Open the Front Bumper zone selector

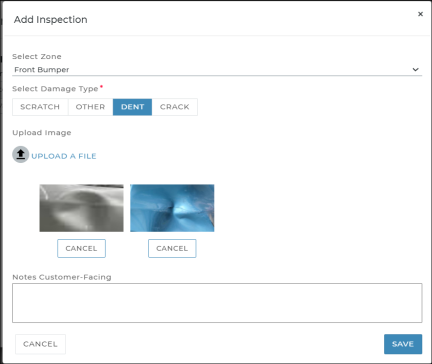(217, 70)
